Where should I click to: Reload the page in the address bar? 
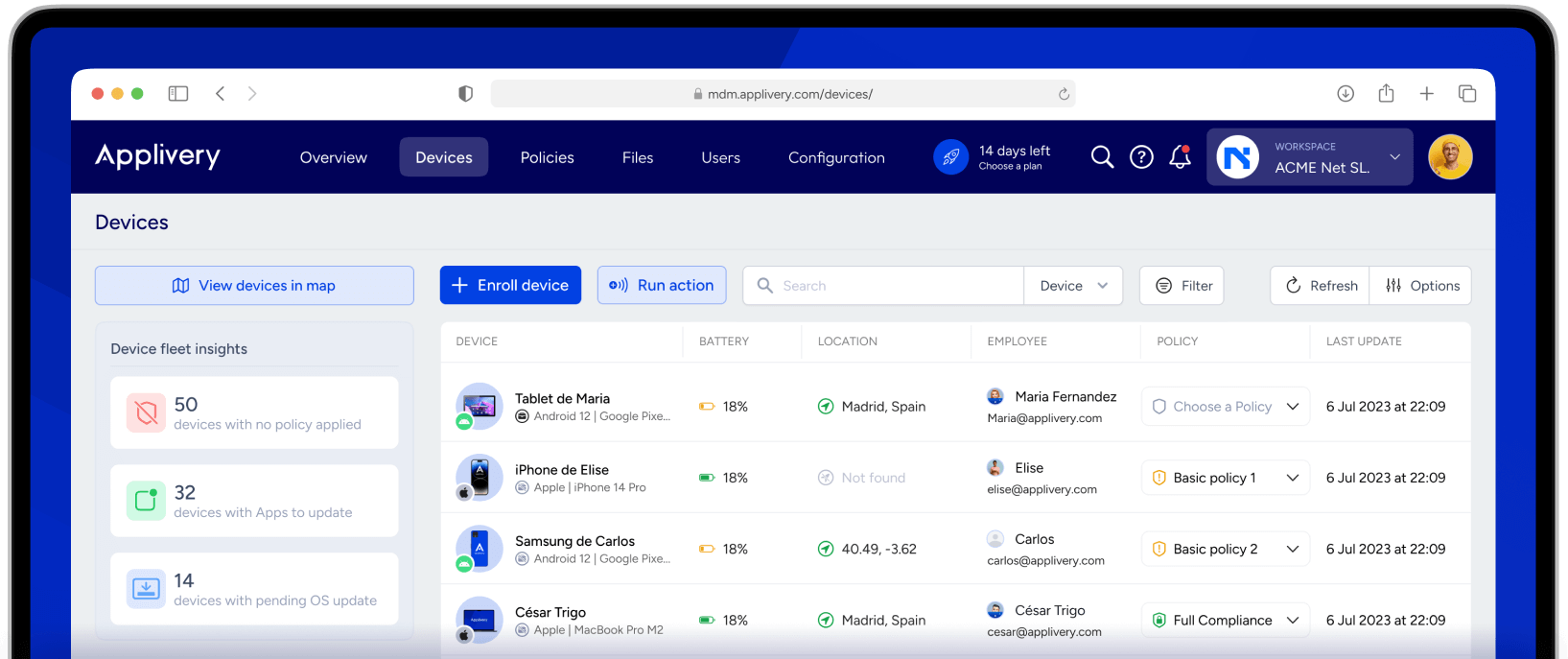[1064, 94]
